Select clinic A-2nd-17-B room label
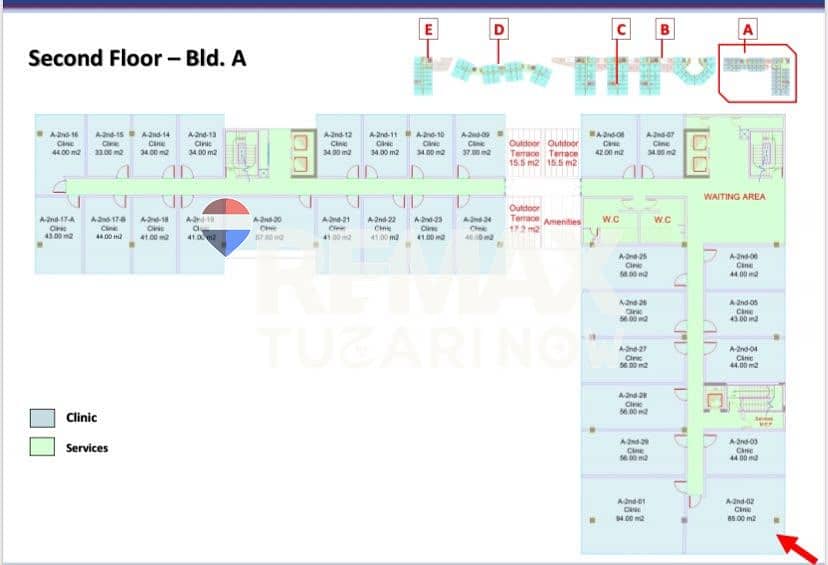This screenshot has height=565, width=828. click(109, 228)
